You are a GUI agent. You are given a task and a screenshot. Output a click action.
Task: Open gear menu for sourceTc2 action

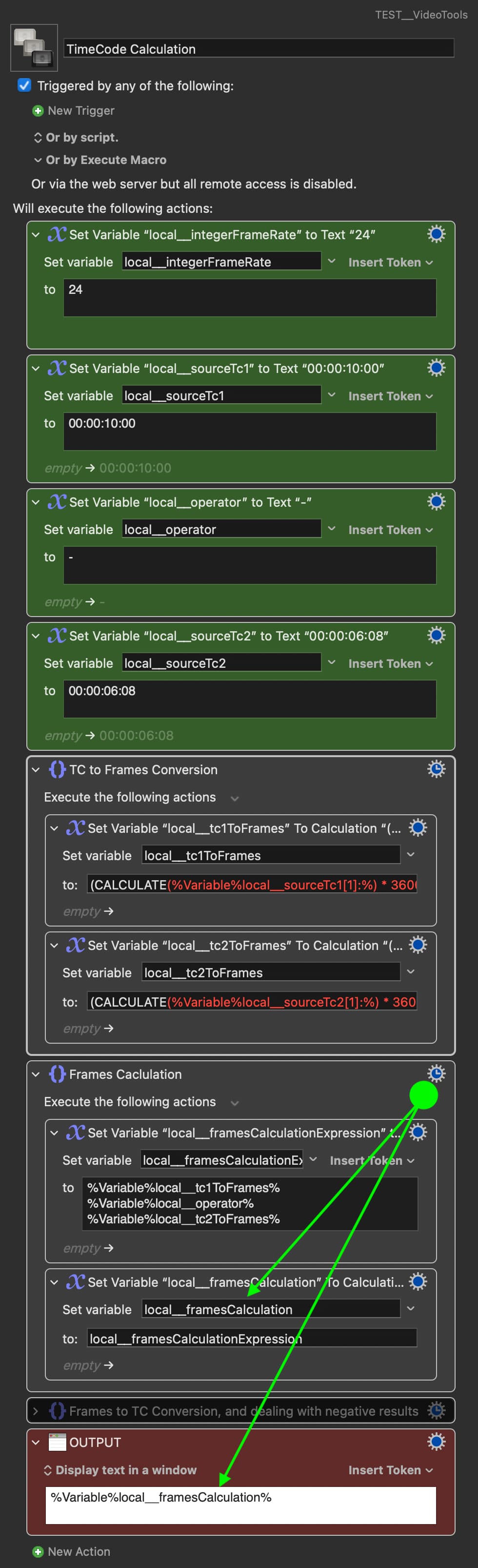click(436, 636)
